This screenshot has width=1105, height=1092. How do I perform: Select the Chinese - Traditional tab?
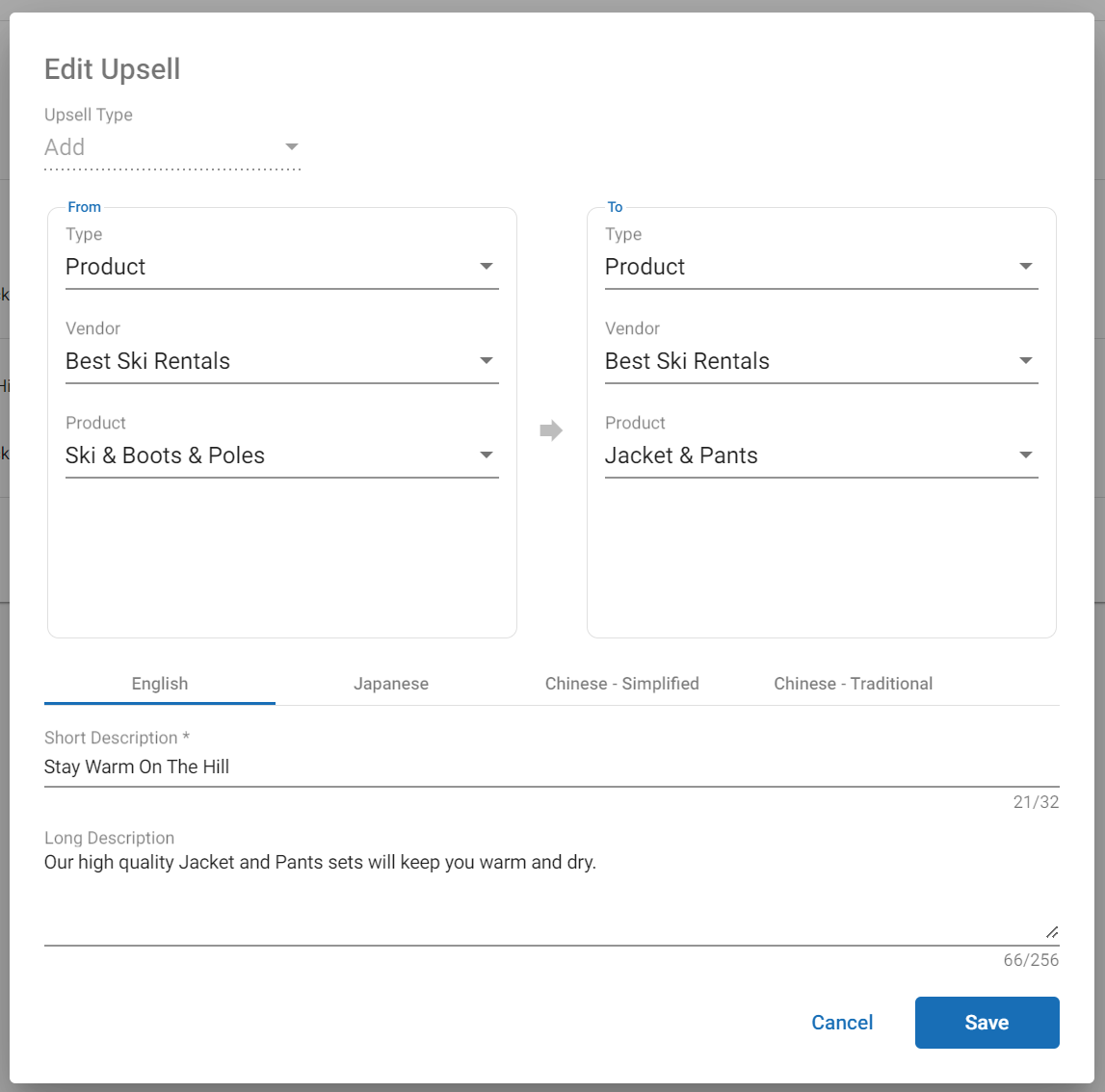pyautogui.click(x=854, y=684)
